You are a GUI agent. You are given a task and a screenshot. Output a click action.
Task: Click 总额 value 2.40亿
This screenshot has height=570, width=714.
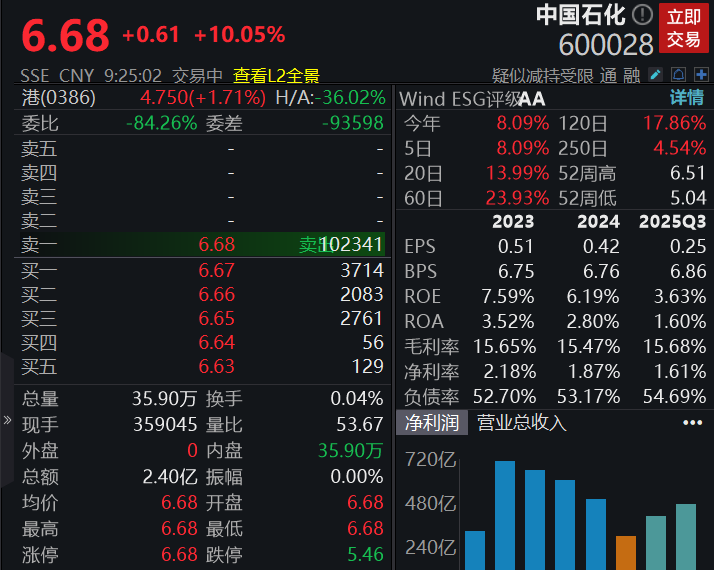tap(170, 477)
